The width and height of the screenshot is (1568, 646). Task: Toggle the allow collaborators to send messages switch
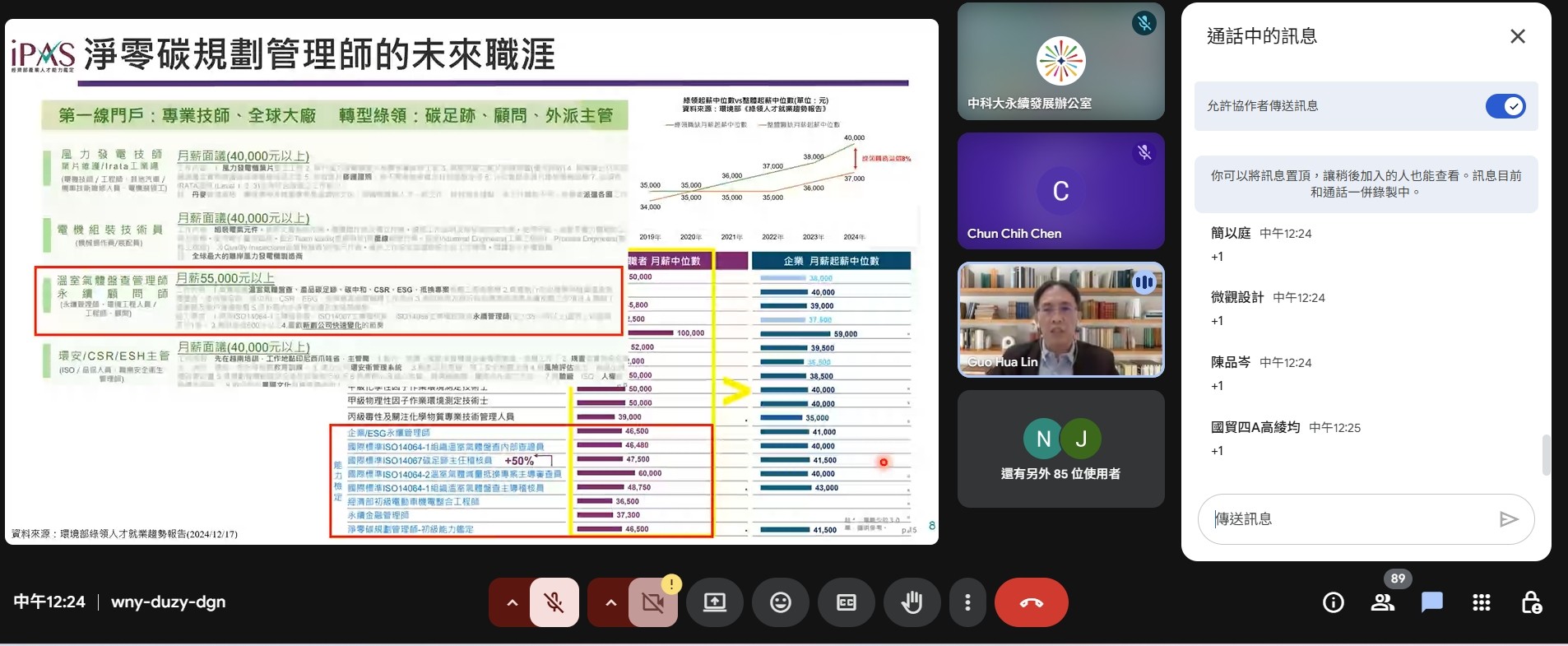(1505, 106)
